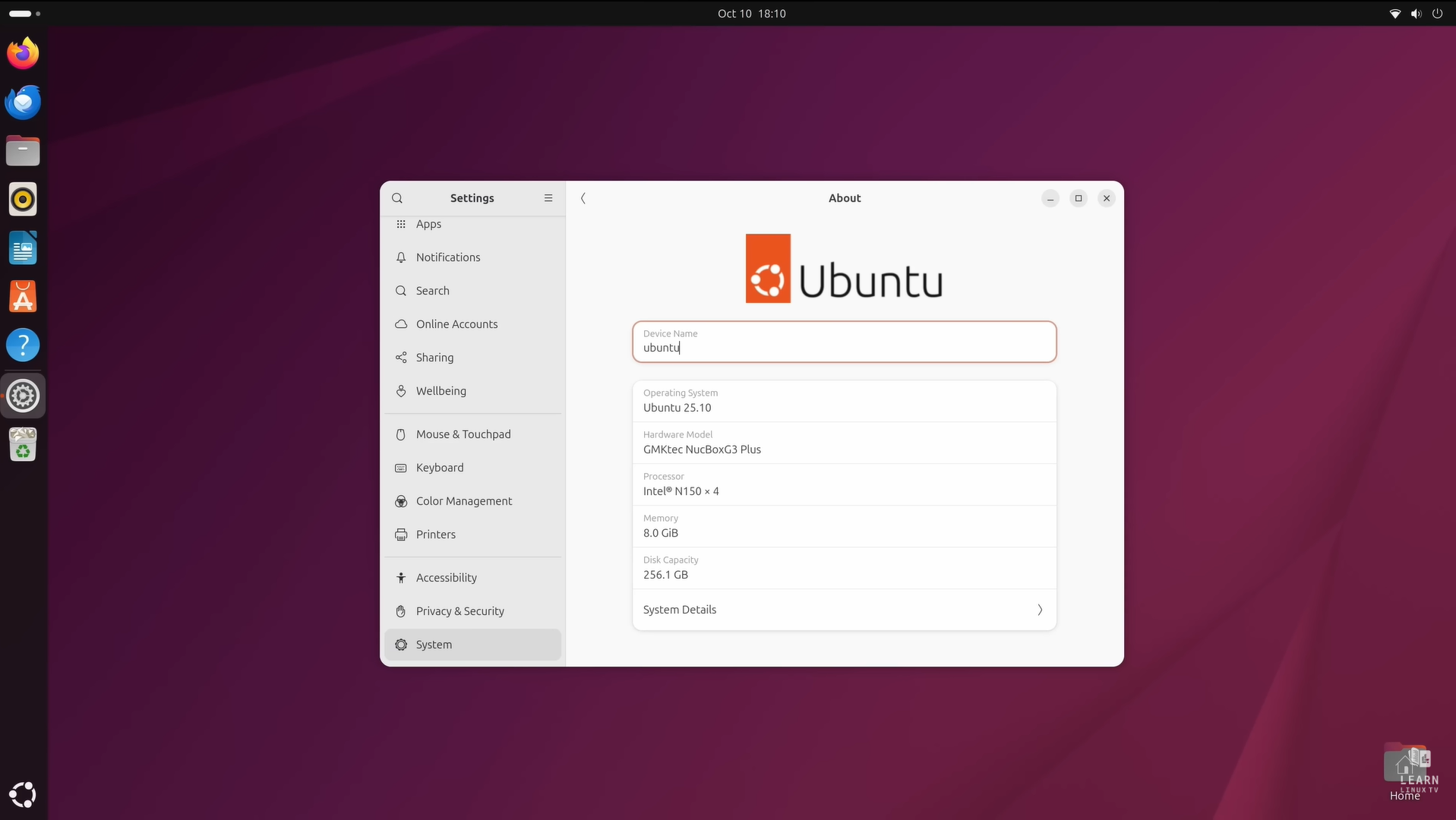
Task: Click the Hardware Model GMKtec NucBoxG3 Plus row
Action: coord(844,443)
